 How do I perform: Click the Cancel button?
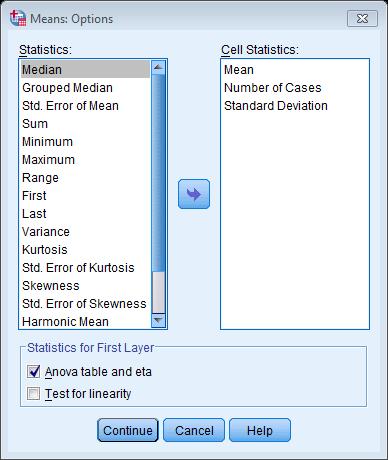click(194, 430)
